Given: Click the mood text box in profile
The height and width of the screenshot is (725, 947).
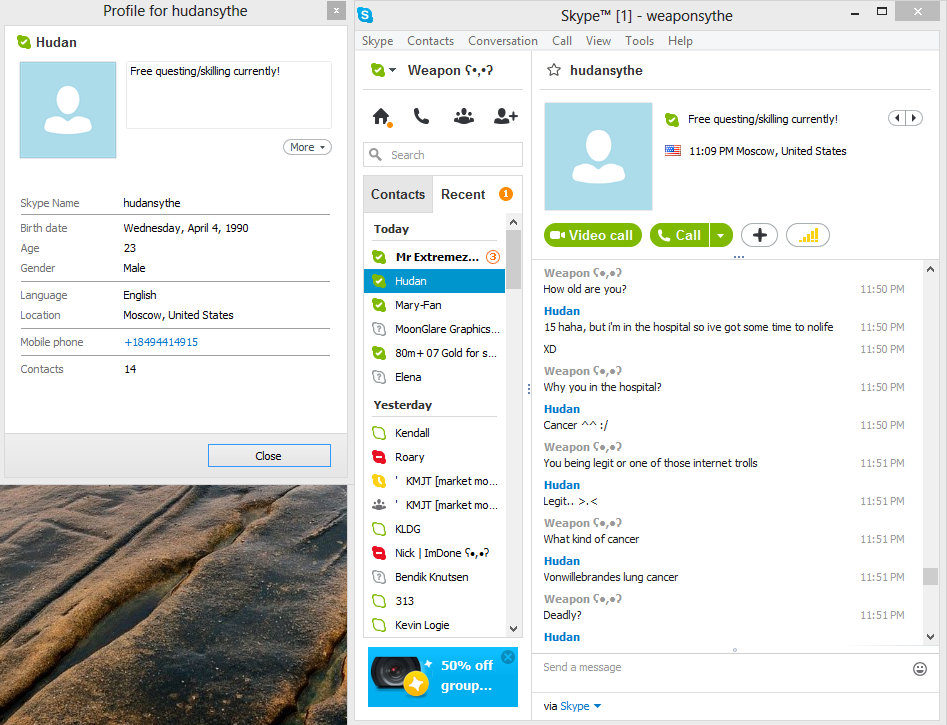Looking at the screenshot, I should pos(229,95).
